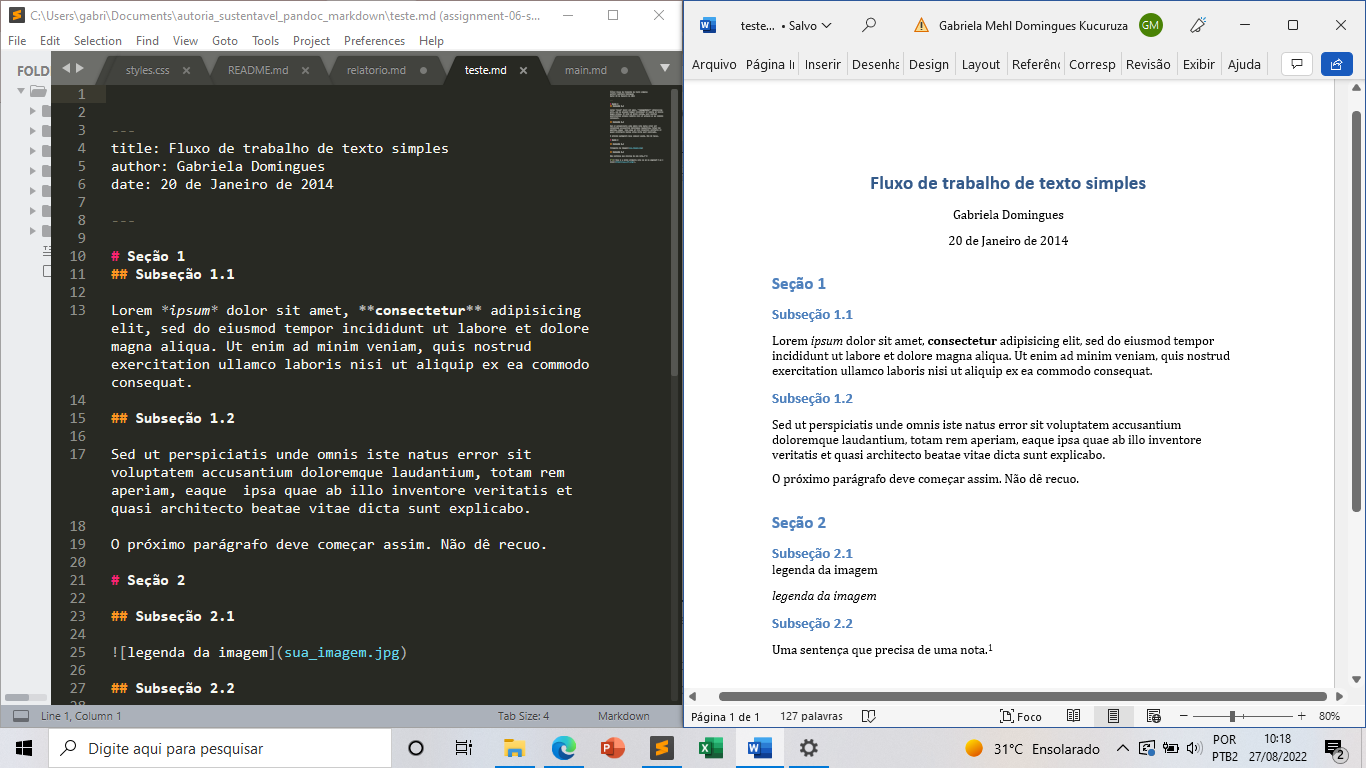Open the Comments pane in Word

coord(1295,63)
